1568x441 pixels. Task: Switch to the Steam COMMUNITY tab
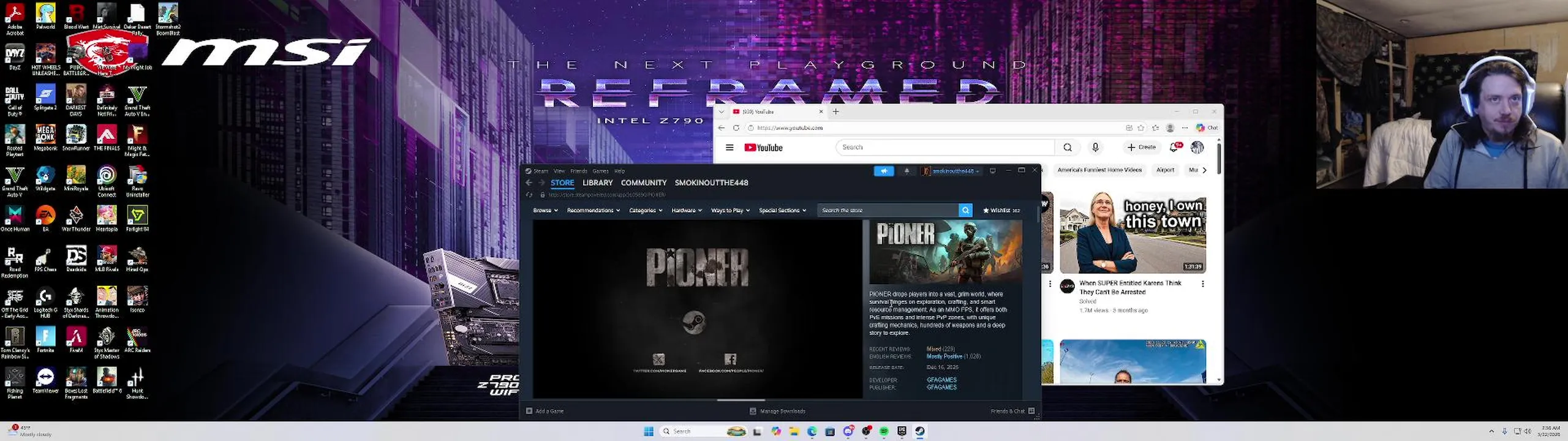pos(643,183)
